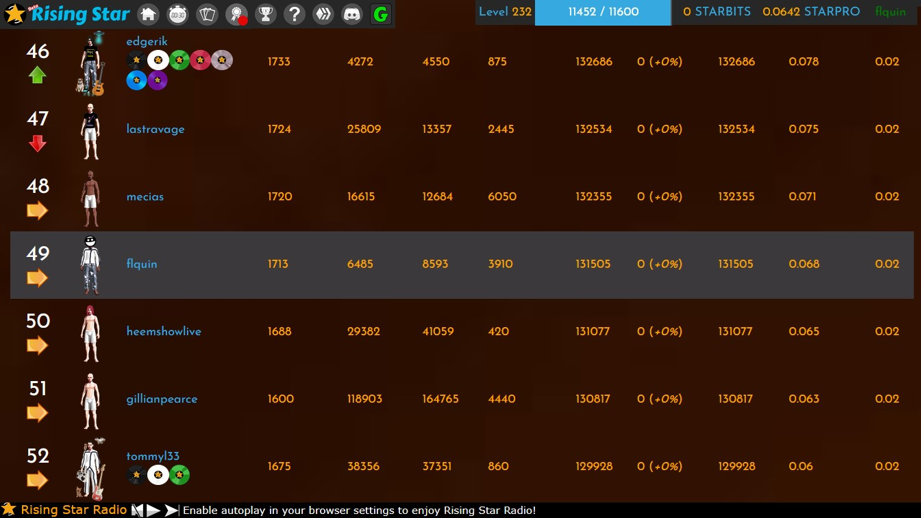Click value 6050 in mecias row
921x518 pixels.
[x=502, y=197]
